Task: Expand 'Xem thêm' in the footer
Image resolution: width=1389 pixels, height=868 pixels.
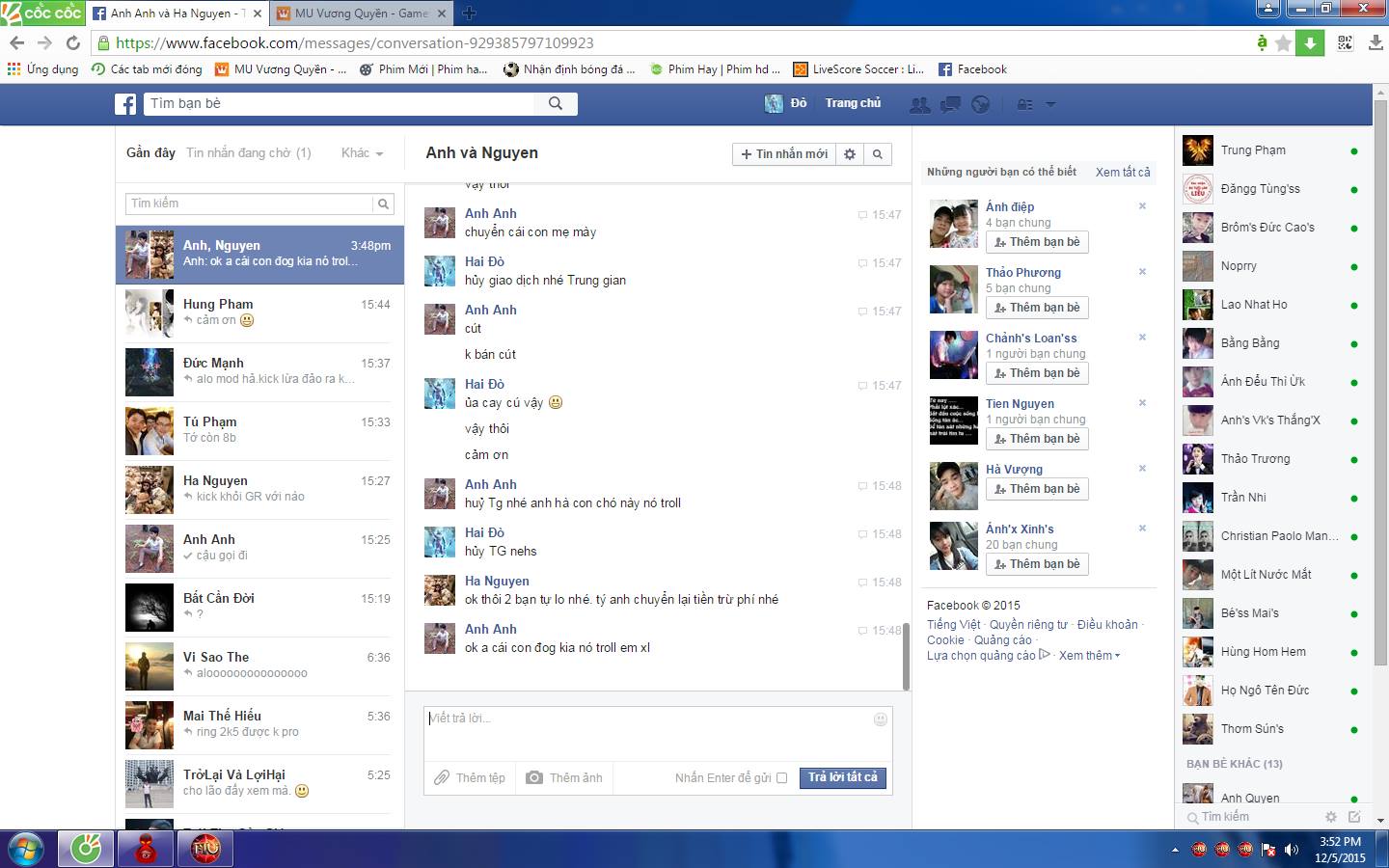Action: click(1089, 656)
